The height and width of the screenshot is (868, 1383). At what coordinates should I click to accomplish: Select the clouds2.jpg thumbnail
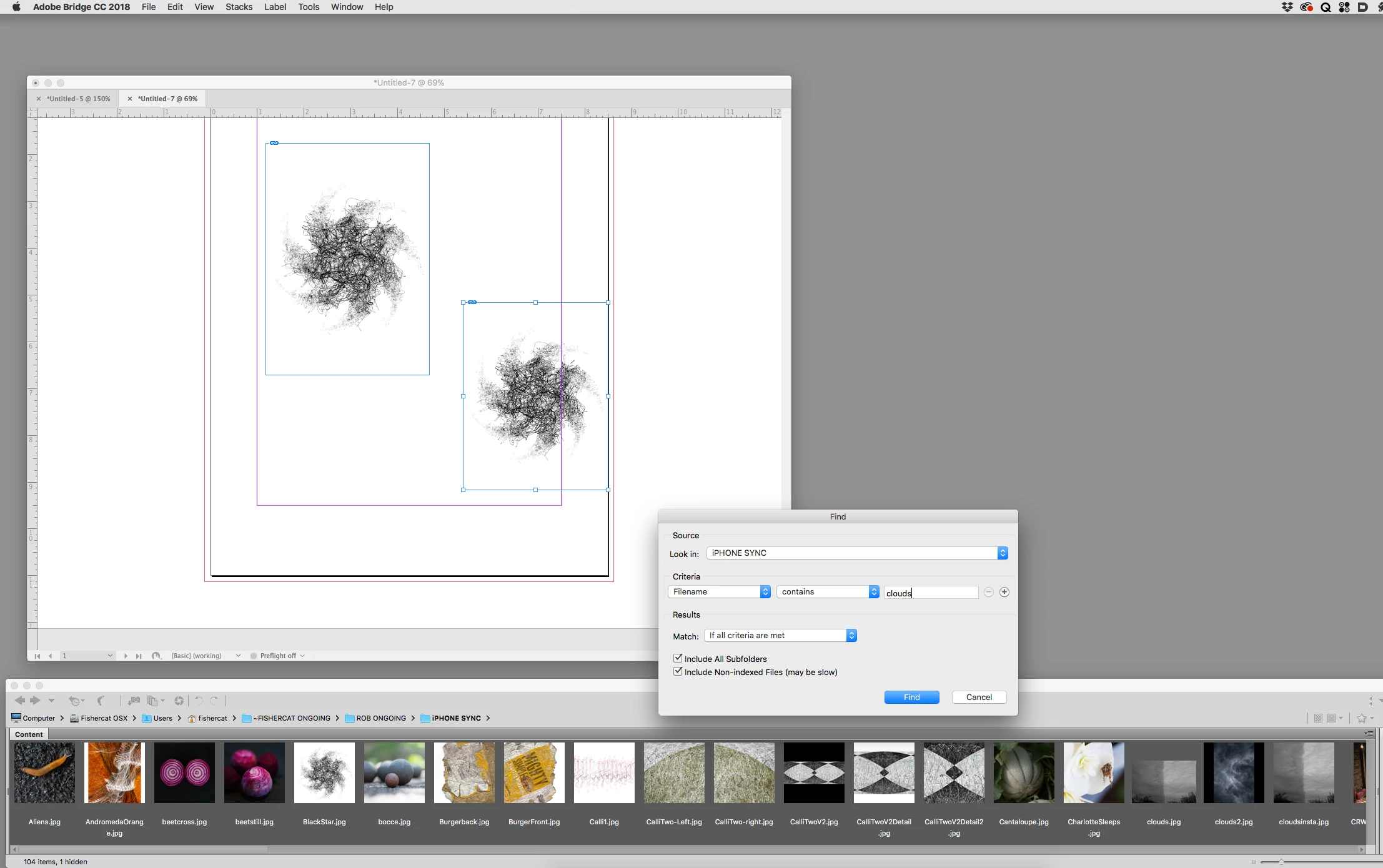[x=1233, y=772]
